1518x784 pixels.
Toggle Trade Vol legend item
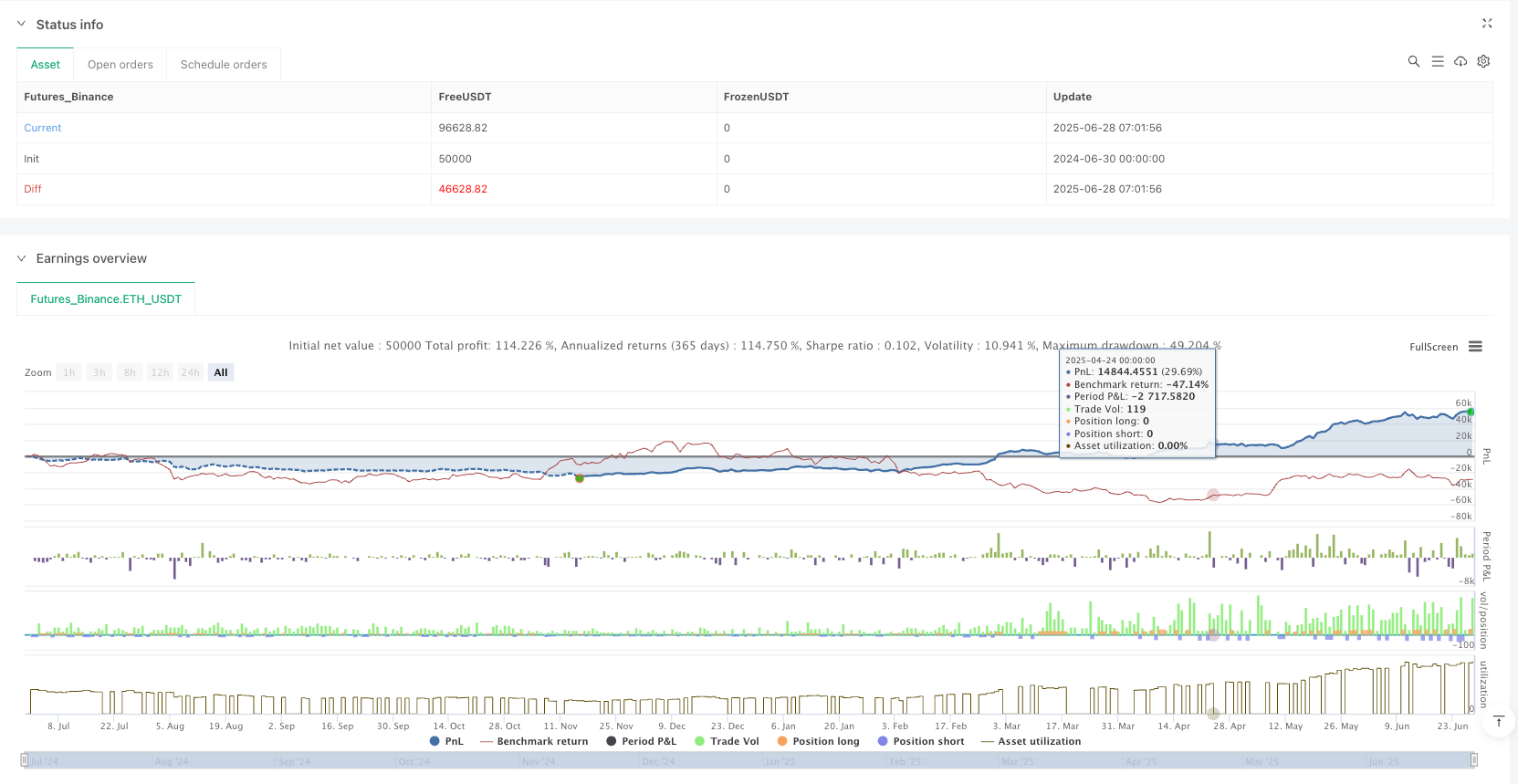pos(727,741)
